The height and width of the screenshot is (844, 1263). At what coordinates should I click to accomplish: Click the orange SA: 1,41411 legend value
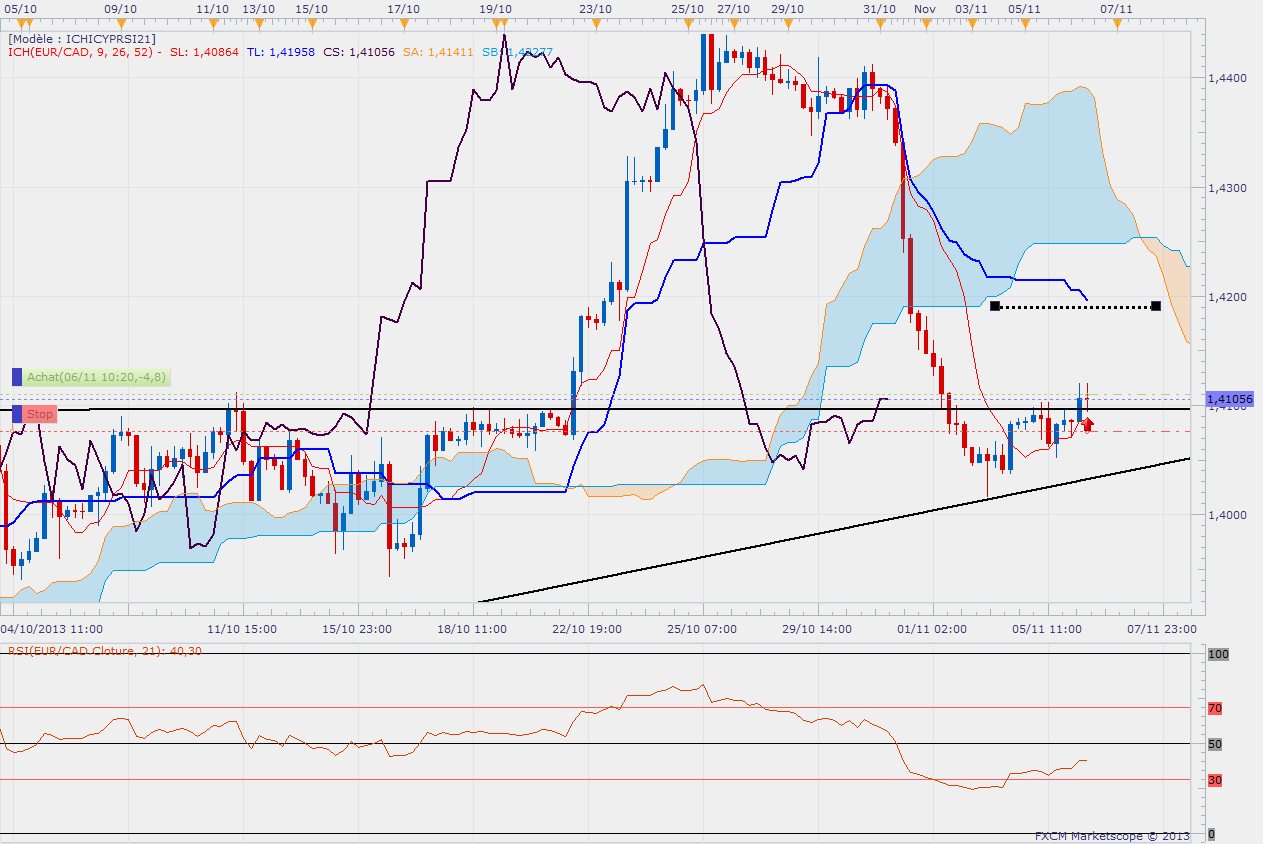(438, 52)
